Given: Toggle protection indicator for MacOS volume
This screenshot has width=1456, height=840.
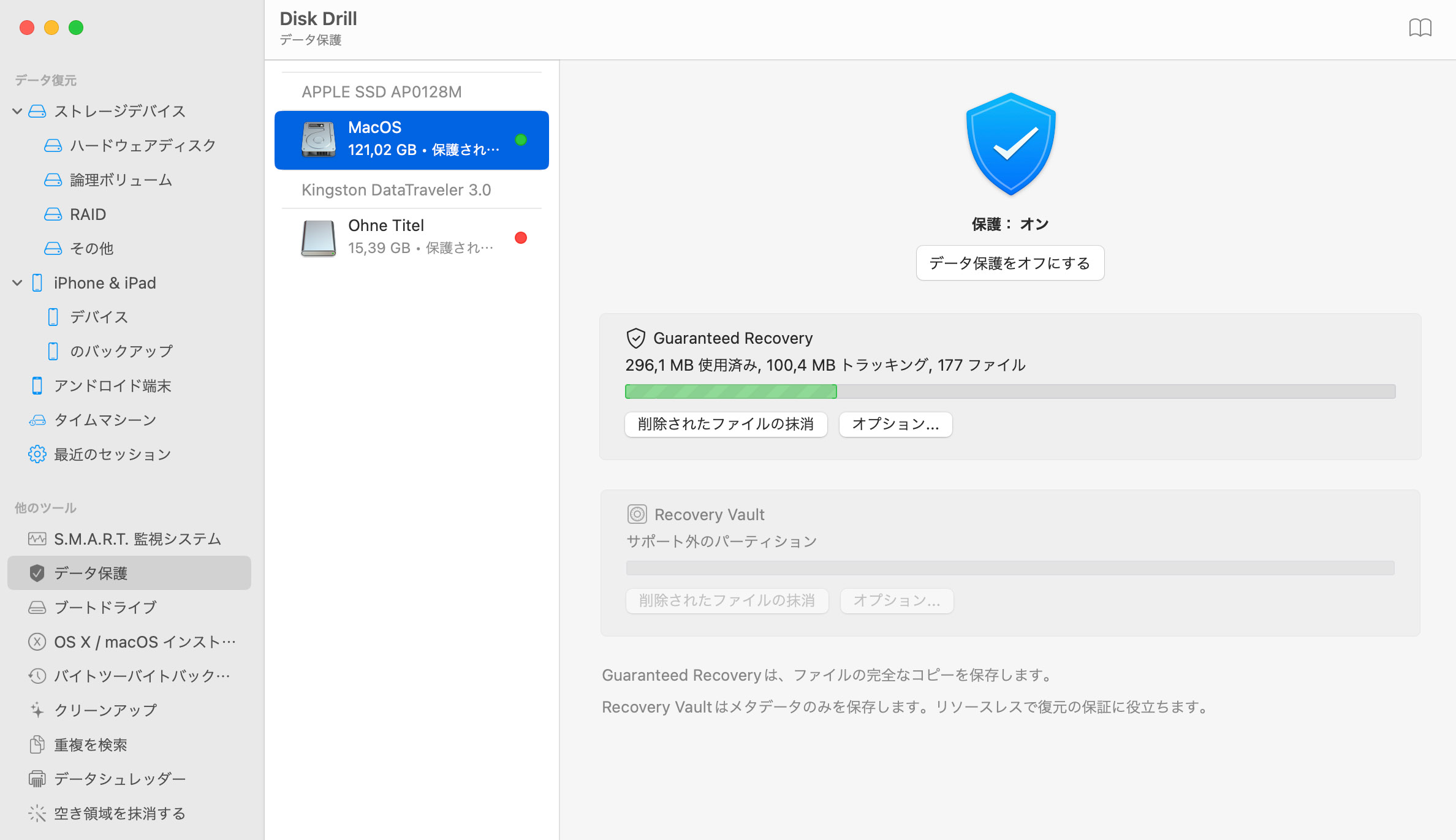Looking at the screenshot, I should (522, 139).
